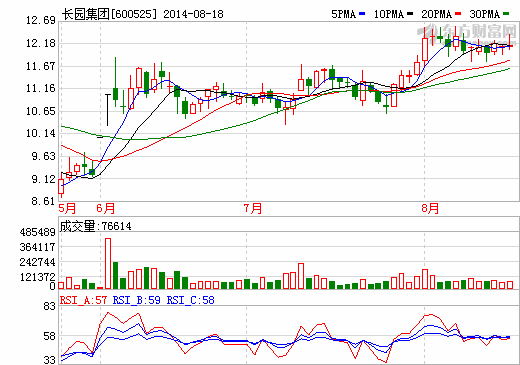This screenshot has height=365, width=520.
Task: Click the green 30PMA legend swatch
Action: 506,14
